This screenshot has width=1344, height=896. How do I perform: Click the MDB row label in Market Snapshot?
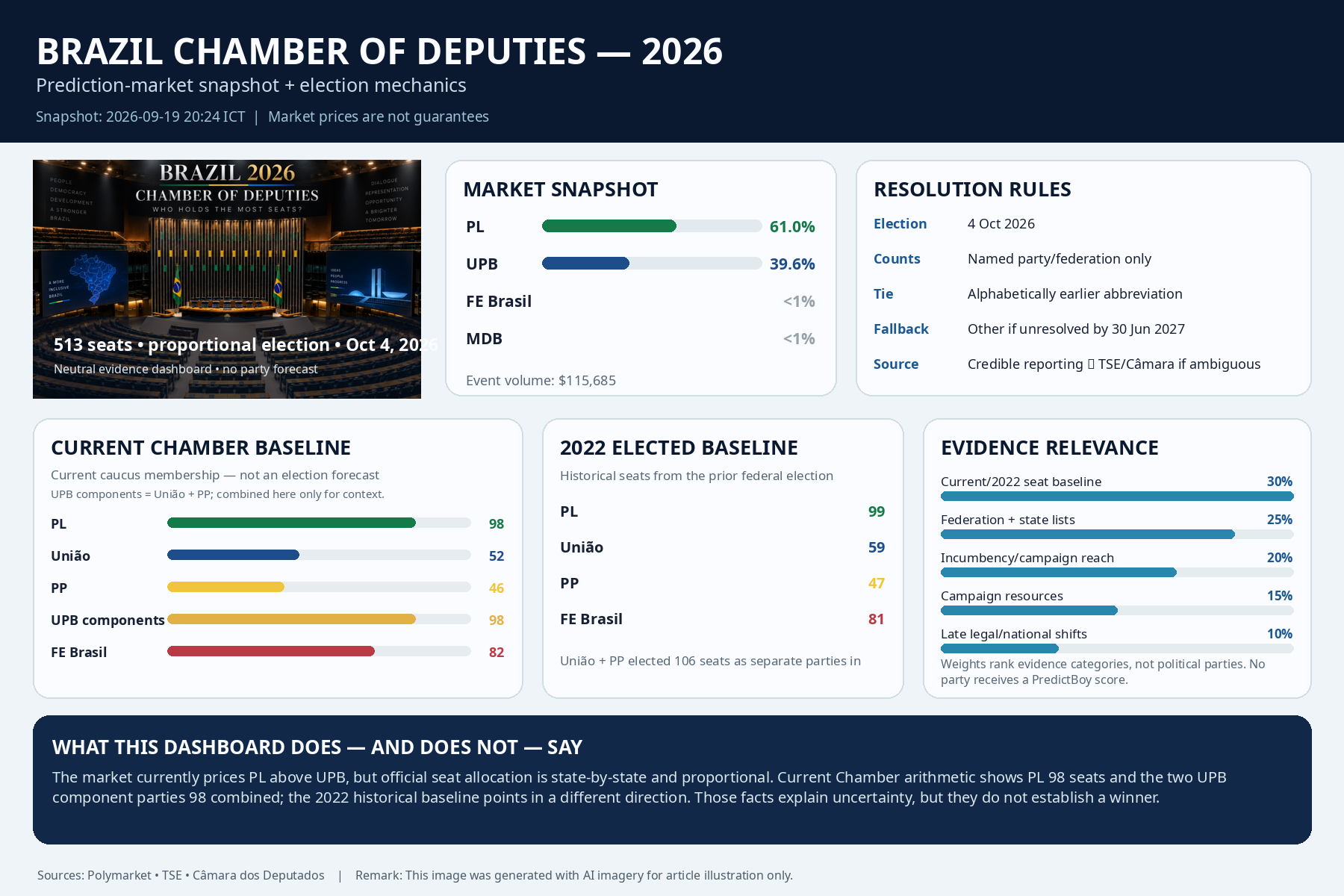click(x=484, y=339)
